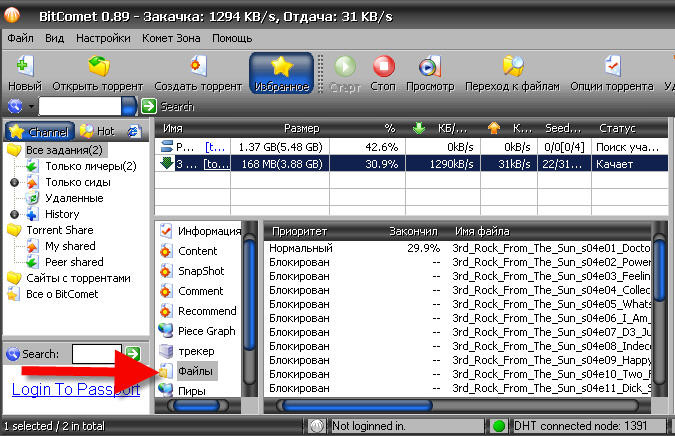Open the Content tab
This screenshot has width=675, height=436.
pyautogui.click(x=200, y=251)
